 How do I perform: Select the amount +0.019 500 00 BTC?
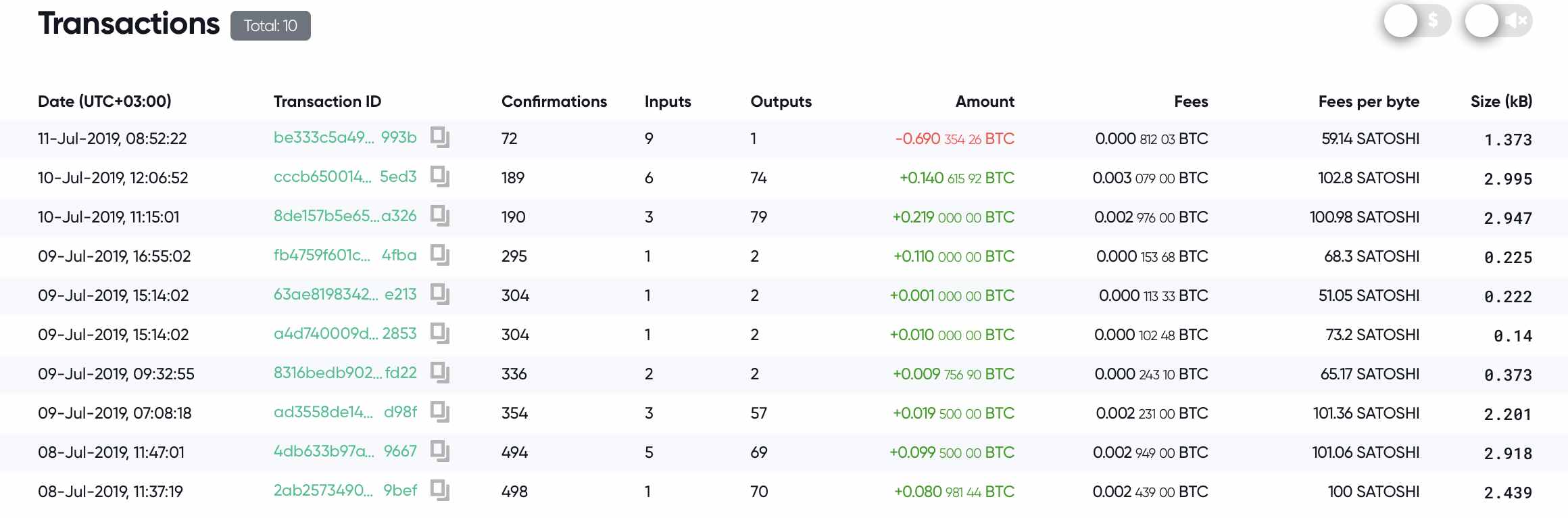[954, 413]
